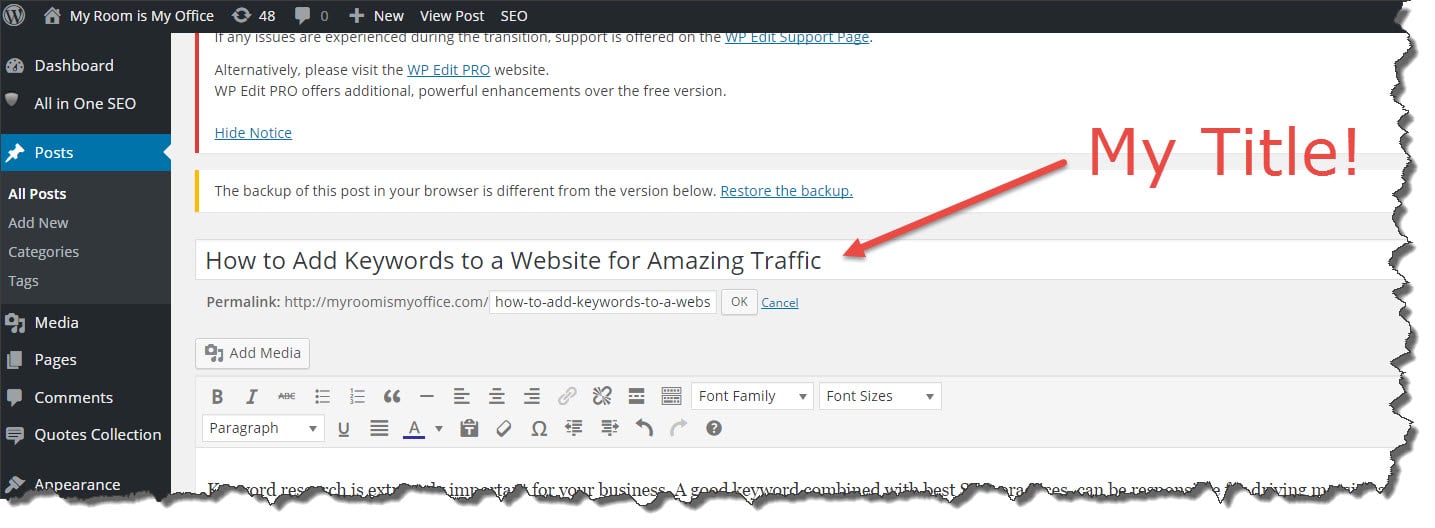Viewport: 1435px width, 528px height.
Task: Click the remove link icon
Action: point(602,396)
